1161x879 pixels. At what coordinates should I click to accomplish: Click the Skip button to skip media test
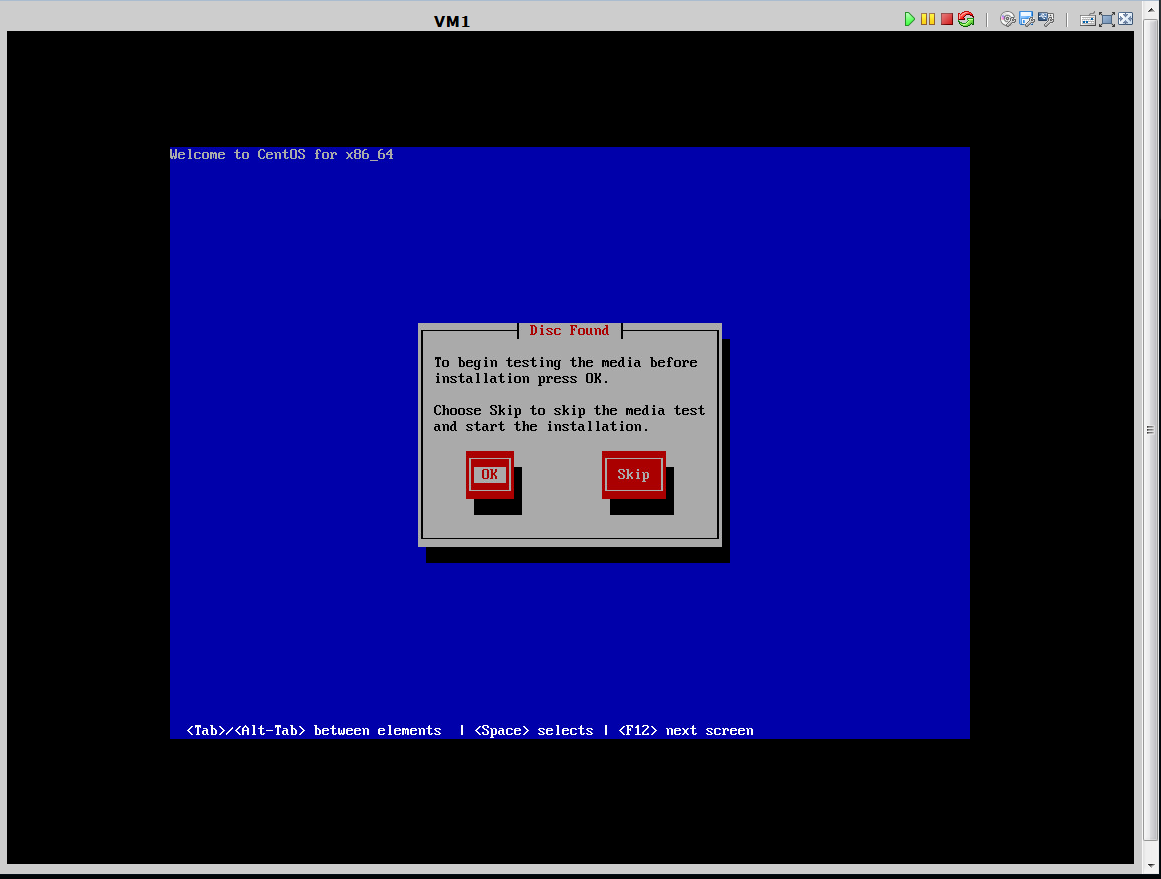[634, 475]
